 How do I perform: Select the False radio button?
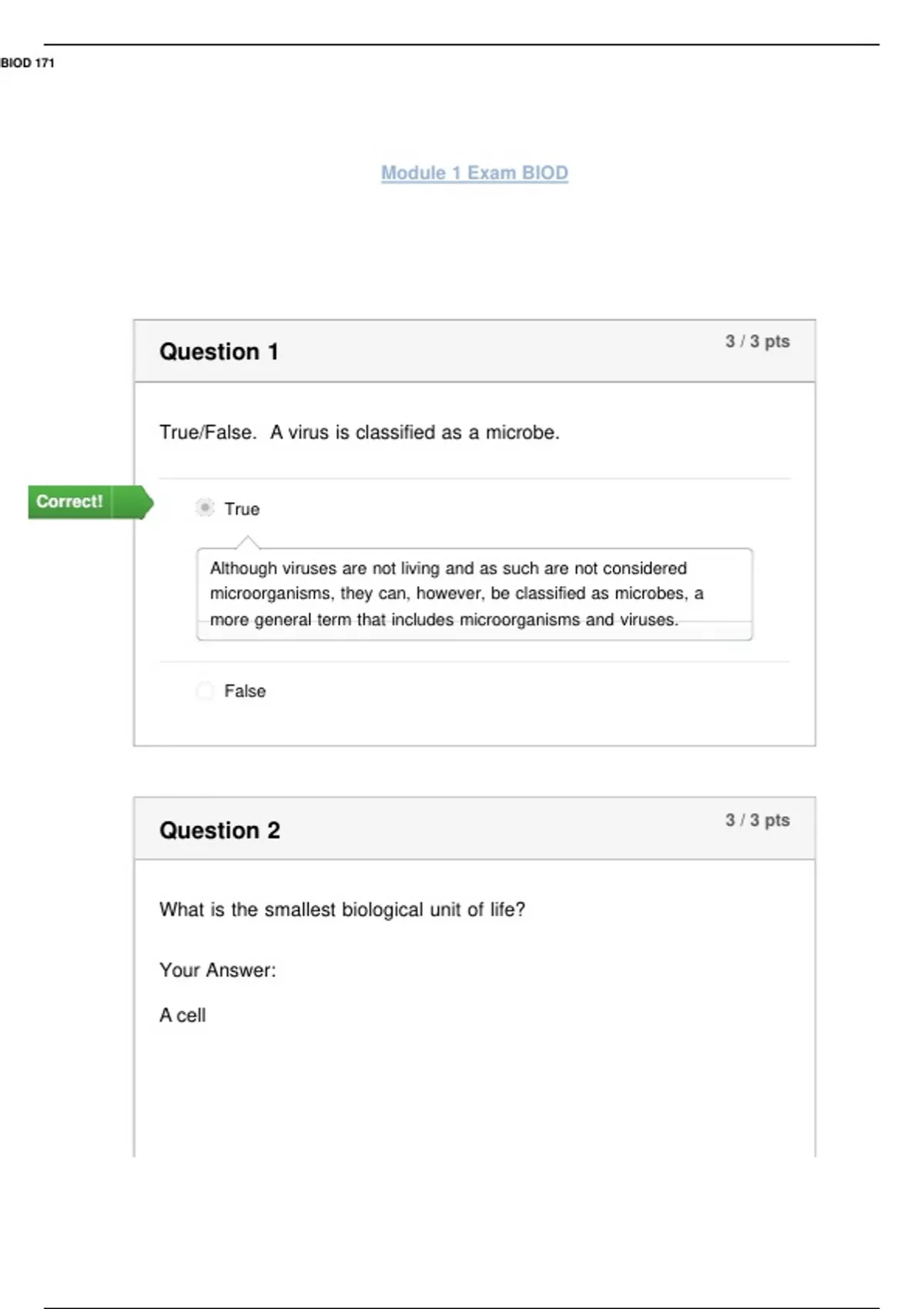point(205,691)
